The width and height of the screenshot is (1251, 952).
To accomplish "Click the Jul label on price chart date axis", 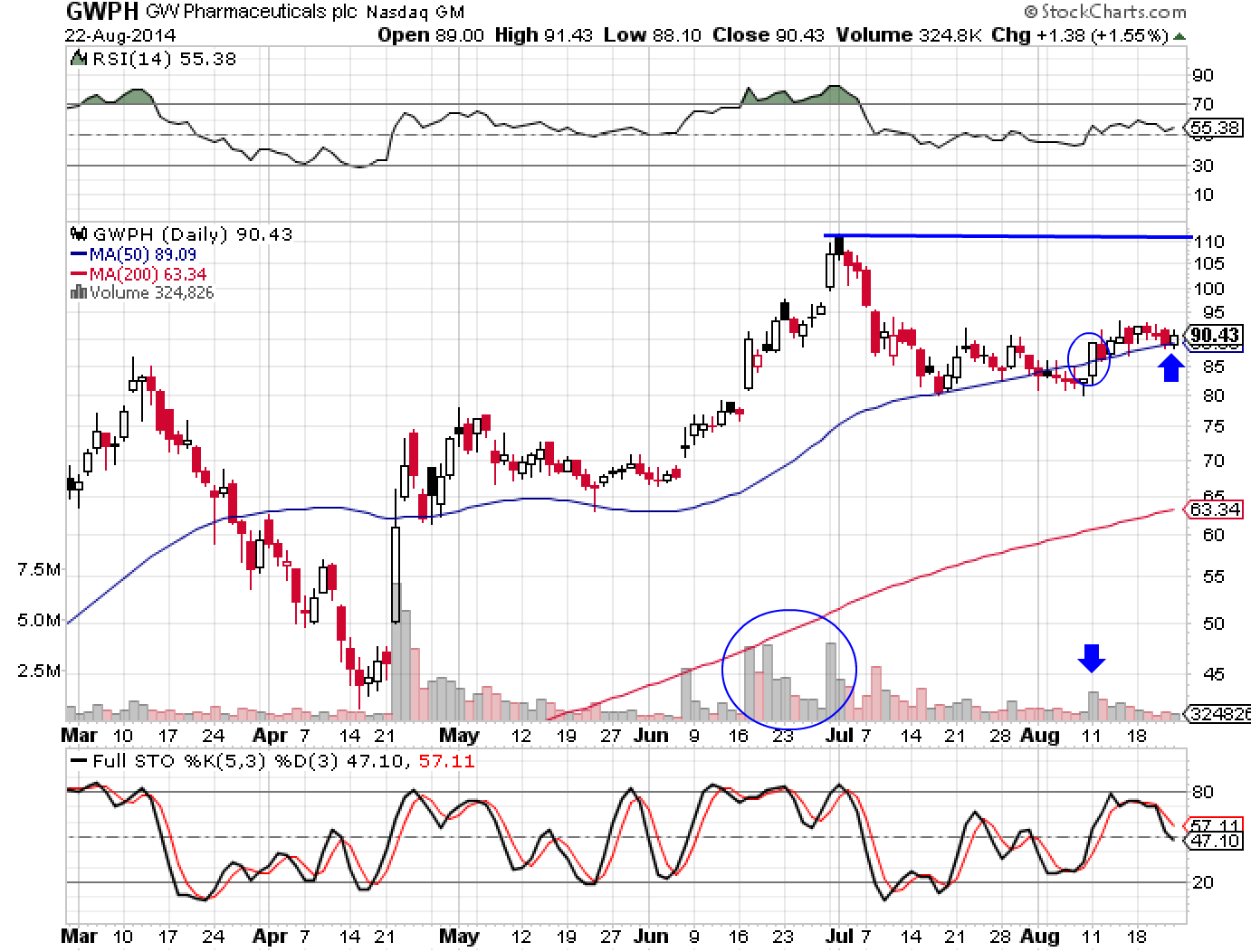I will (838, 735).
